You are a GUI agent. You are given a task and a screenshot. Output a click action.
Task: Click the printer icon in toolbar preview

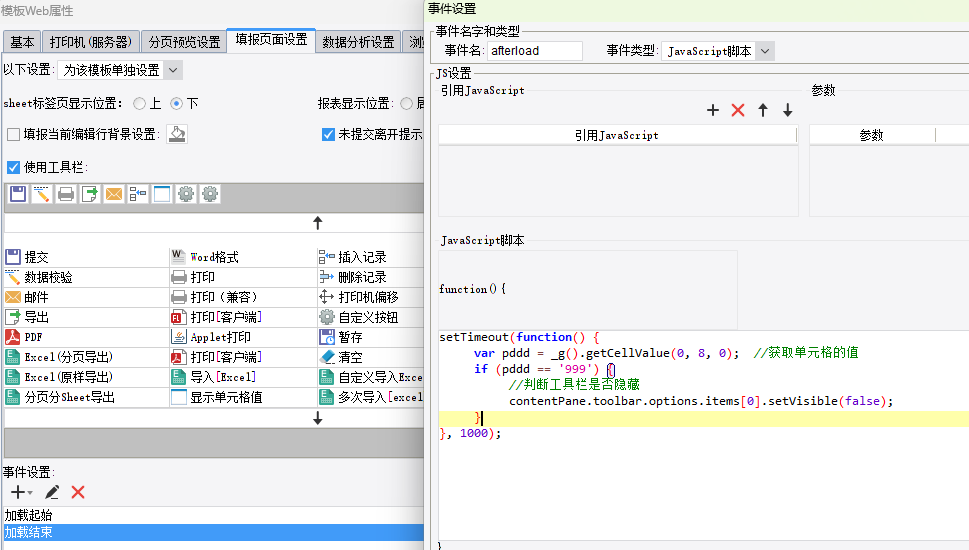66,194
